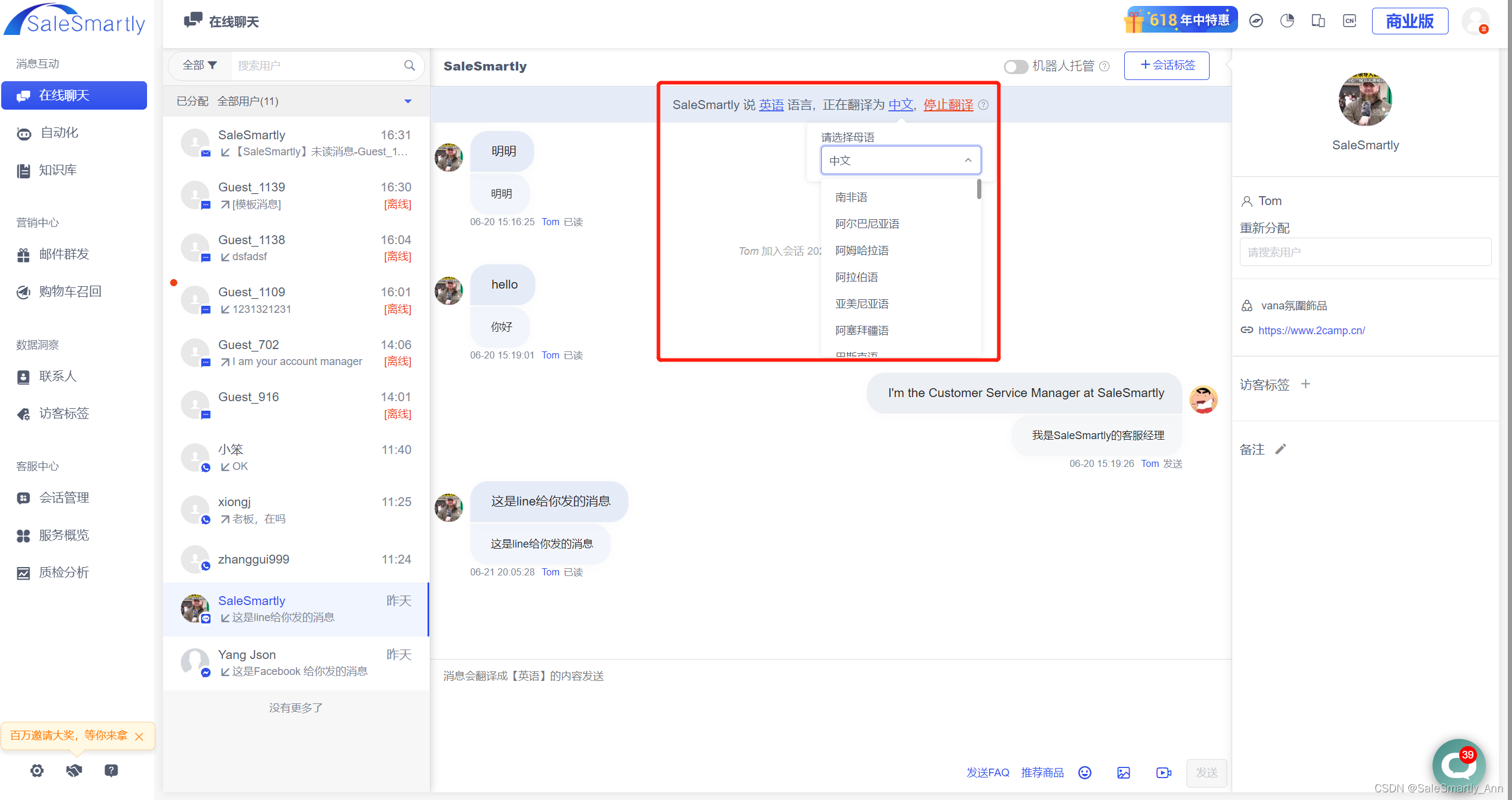Click the send video icon
1512x800 pixels.
[x=1163, y=772]
